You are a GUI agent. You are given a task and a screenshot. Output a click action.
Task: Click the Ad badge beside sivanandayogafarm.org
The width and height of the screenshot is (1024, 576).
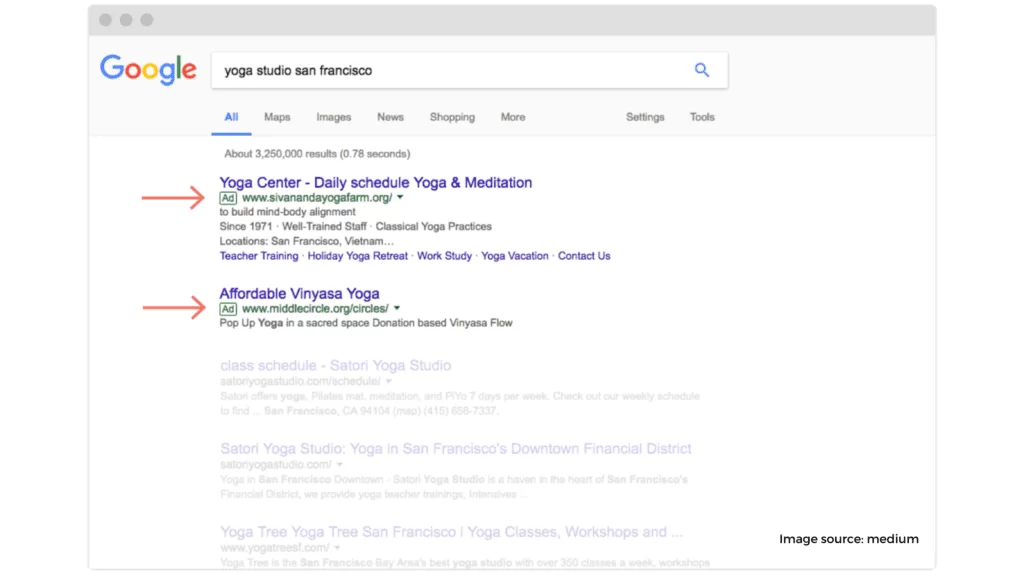228,198
